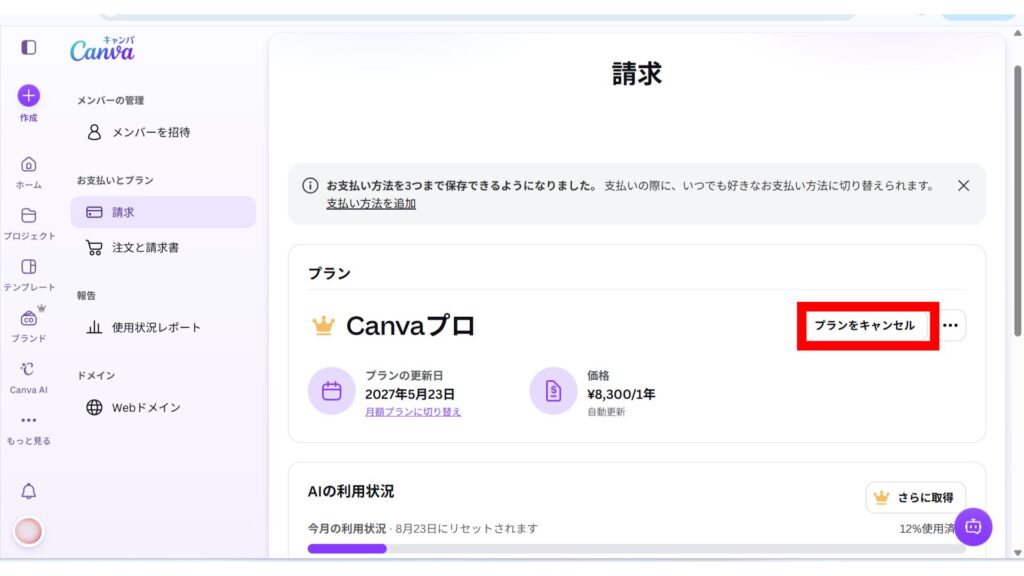Click scrollbar down arrow
The image size is (1024, 576).
pos(1017,552)
